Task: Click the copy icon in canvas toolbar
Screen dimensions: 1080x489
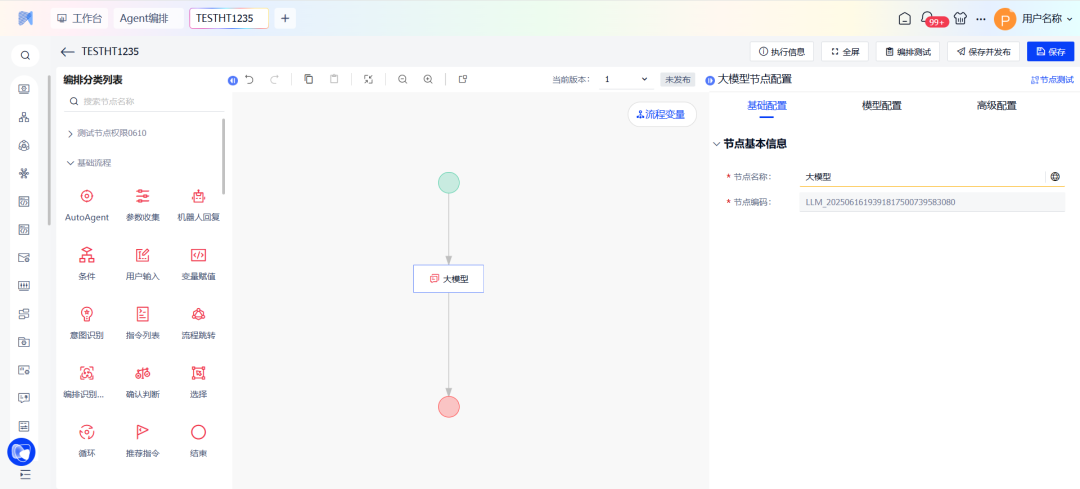Action: point(308,79)
